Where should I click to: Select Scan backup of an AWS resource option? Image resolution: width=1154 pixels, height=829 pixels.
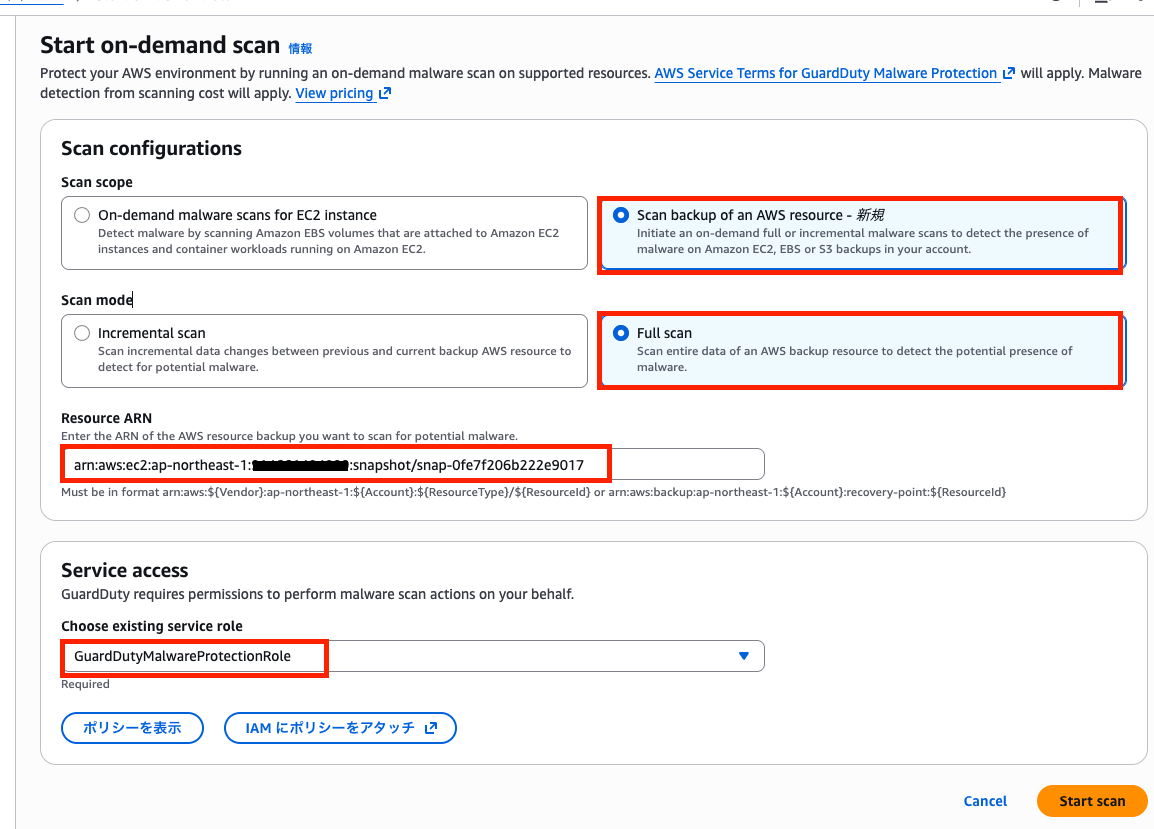point(621,215)
